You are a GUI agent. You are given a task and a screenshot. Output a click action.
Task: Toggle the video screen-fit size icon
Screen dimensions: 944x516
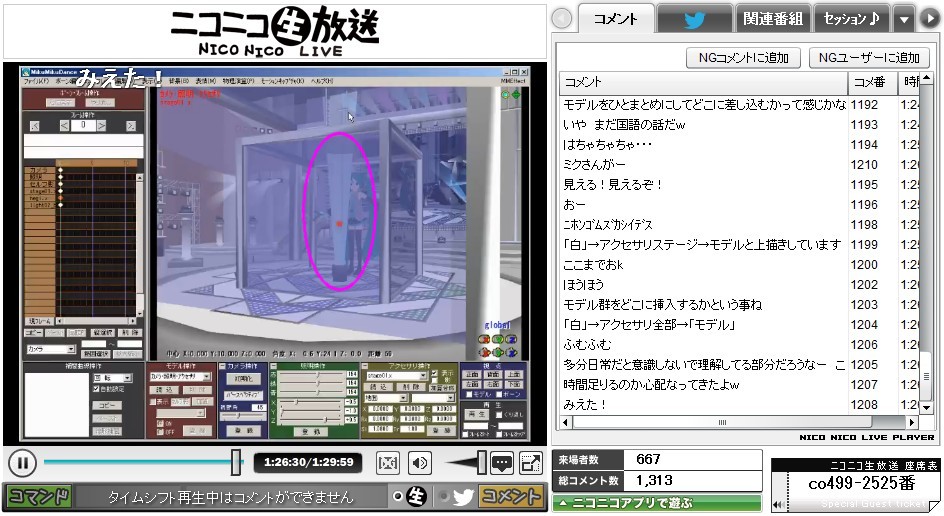pyautogui.click(x=388, y=462)
